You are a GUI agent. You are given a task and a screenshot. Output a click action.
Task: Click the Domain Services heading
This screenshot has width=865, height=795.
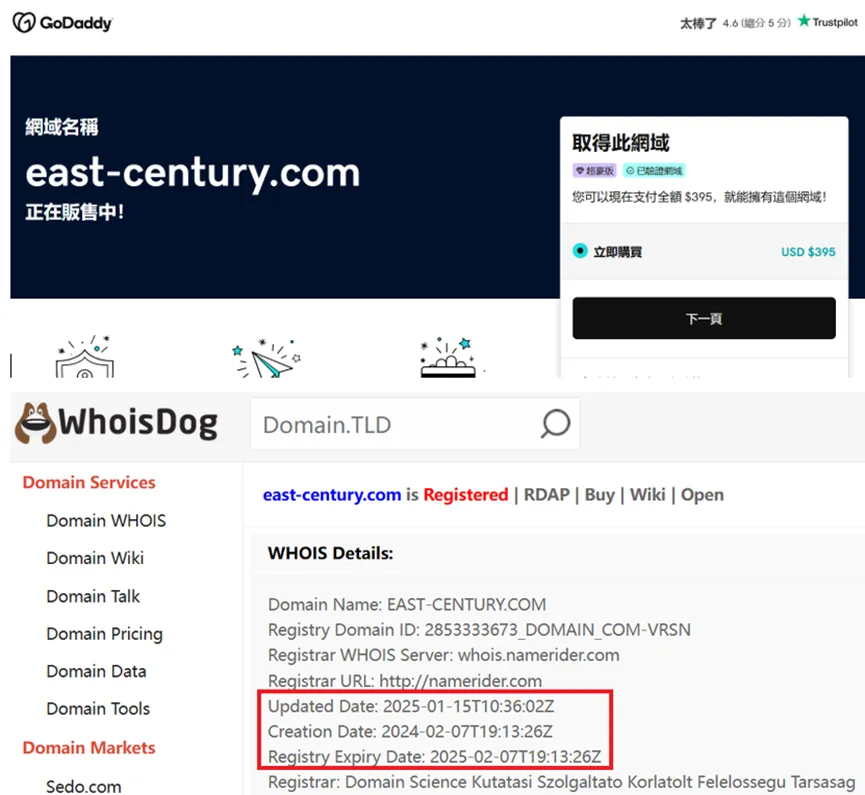pos(89,483)
